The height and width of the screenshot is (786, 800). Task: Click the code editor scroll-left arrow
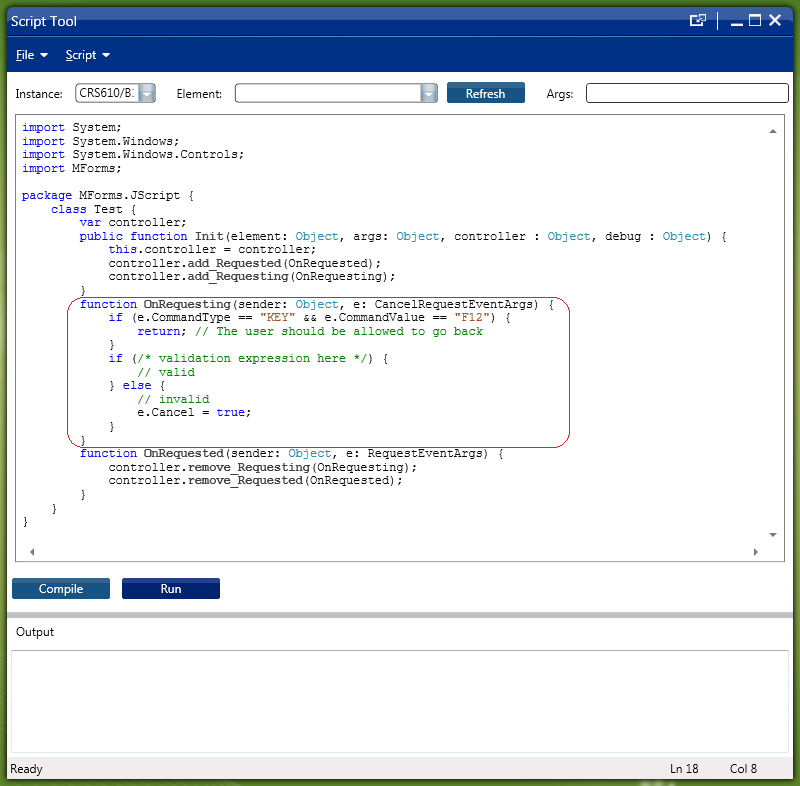[31, 552]
